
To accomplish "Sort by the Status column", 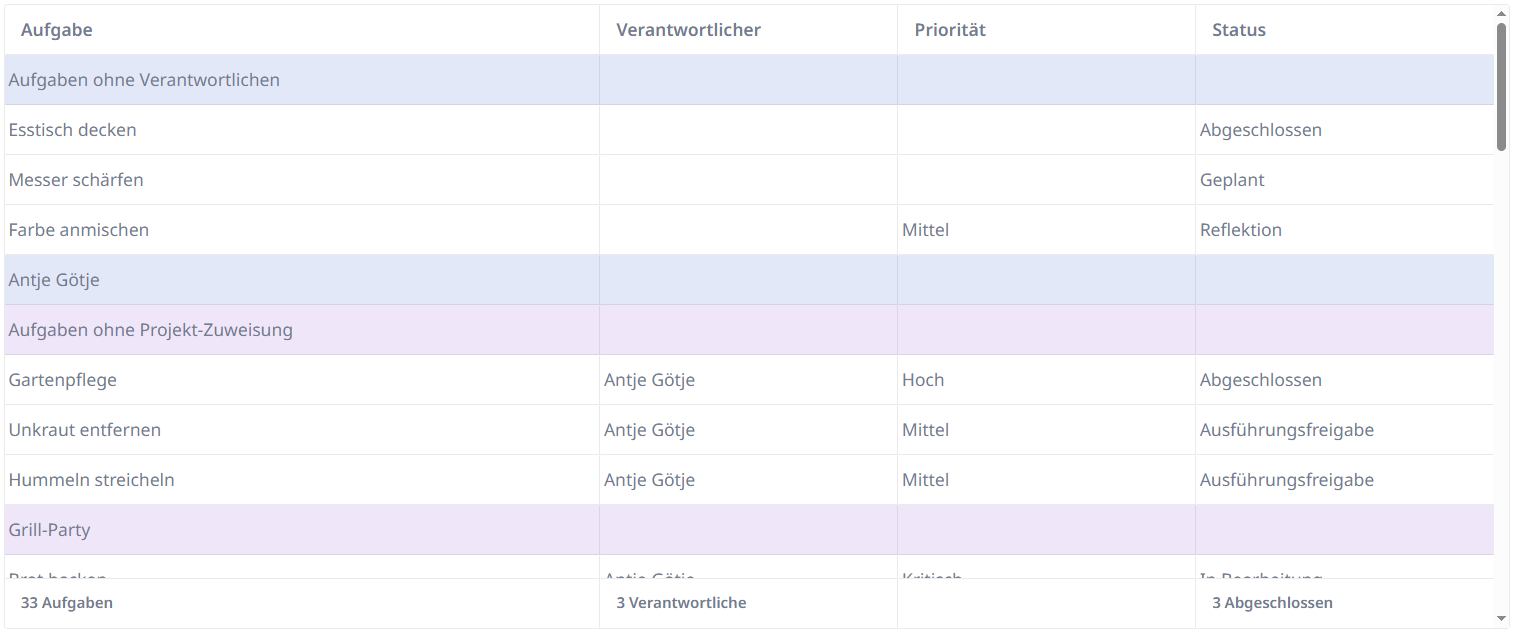I will pyautogui.click(x=1238, y=29).
